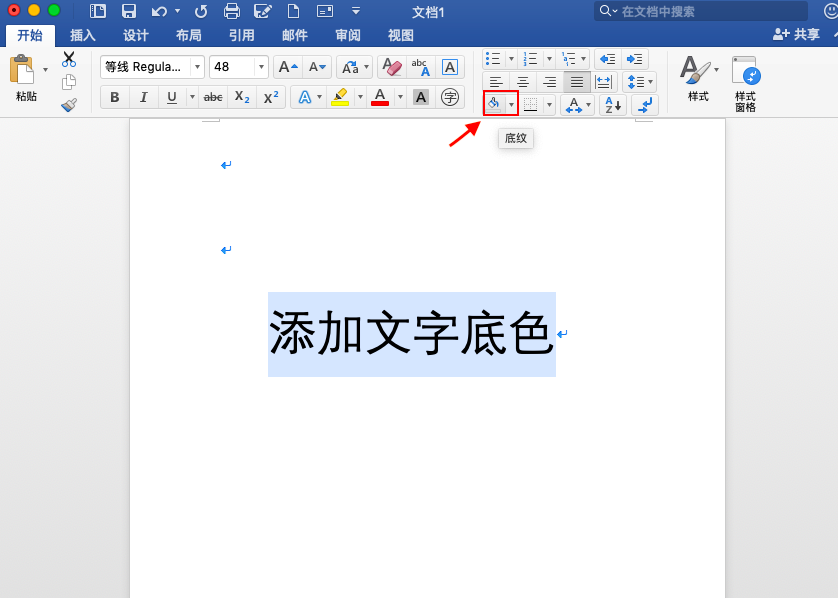Viewport: 838px width, 598px height.
Task: Switch to the 审阅 tab
Action: tap(348, 35)
